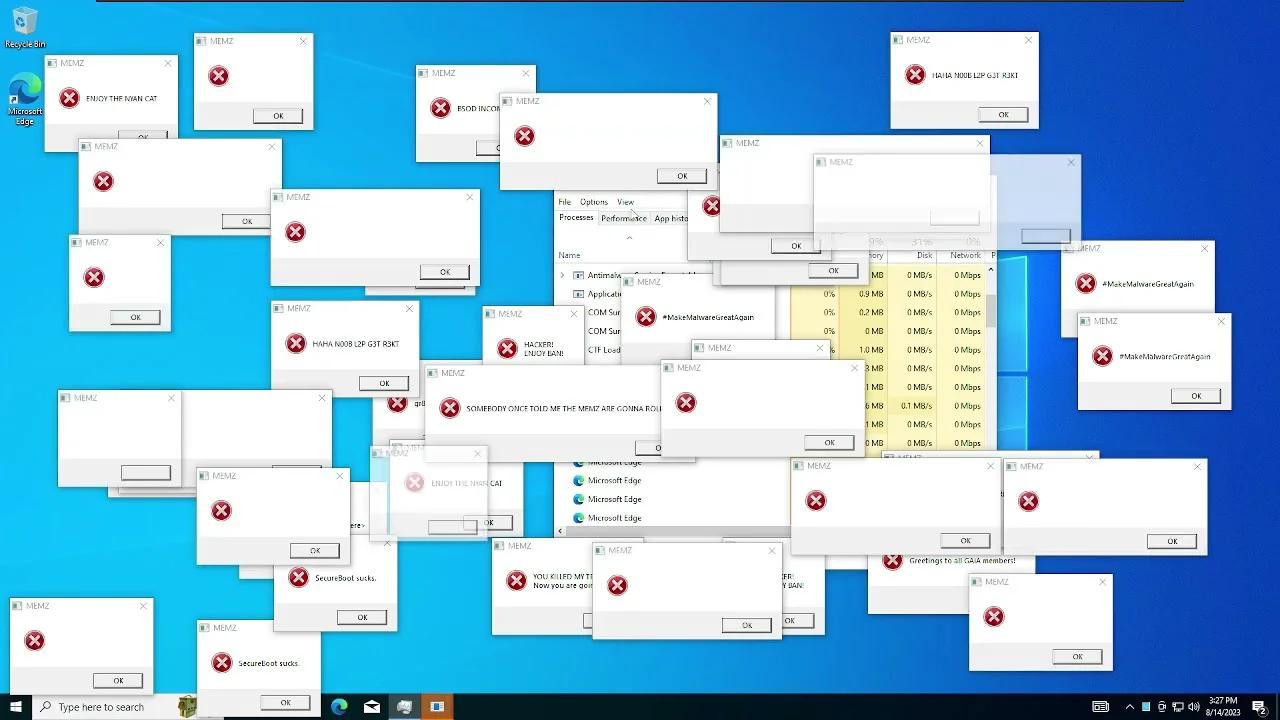Click the error icon in the 'SecureBoot sucks' dialog
Screen dimensions: 1280x720
point(297,577)
